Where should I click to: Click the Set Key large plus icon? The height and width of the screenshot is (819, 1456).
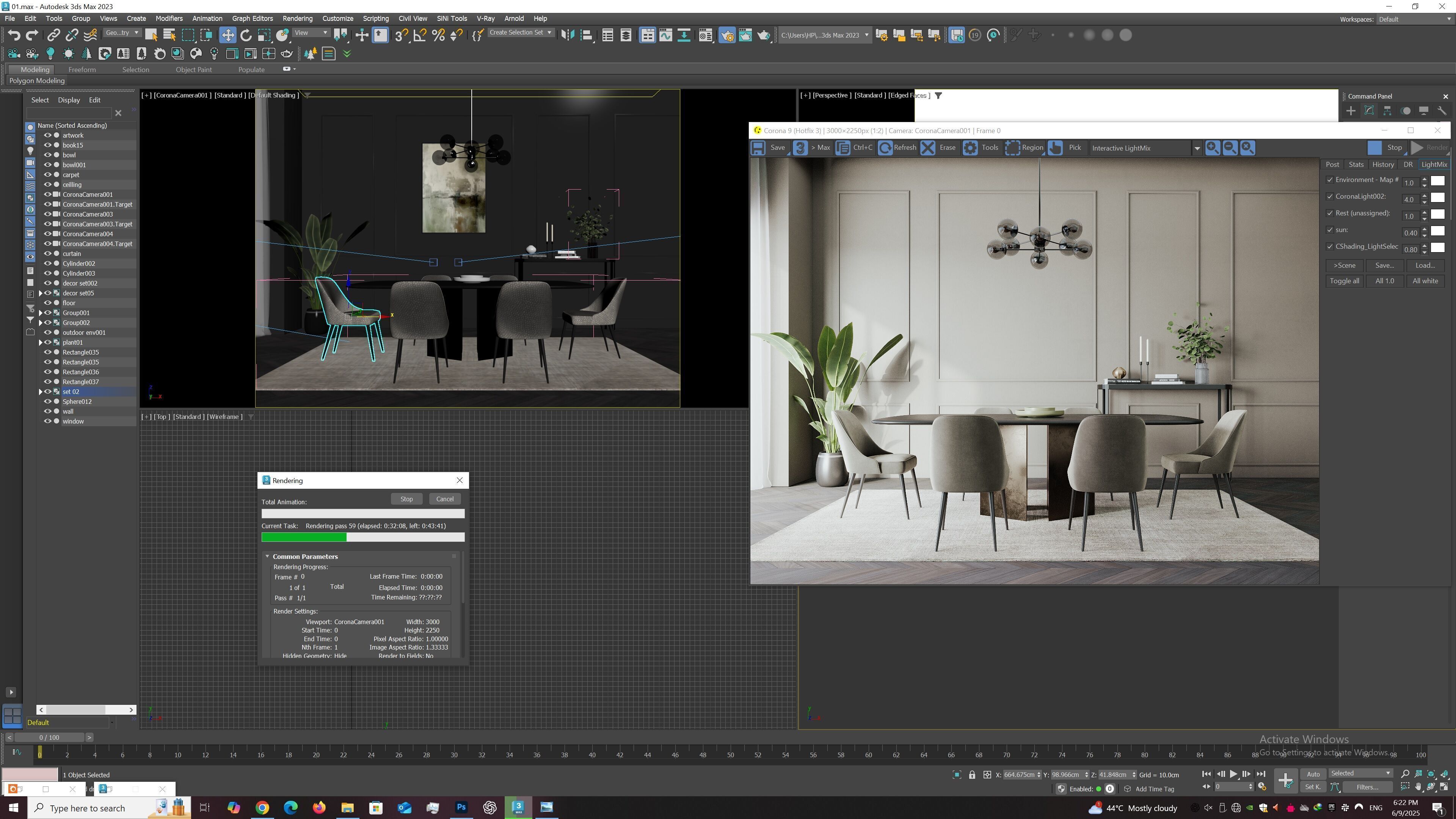tap(1285, 781)
